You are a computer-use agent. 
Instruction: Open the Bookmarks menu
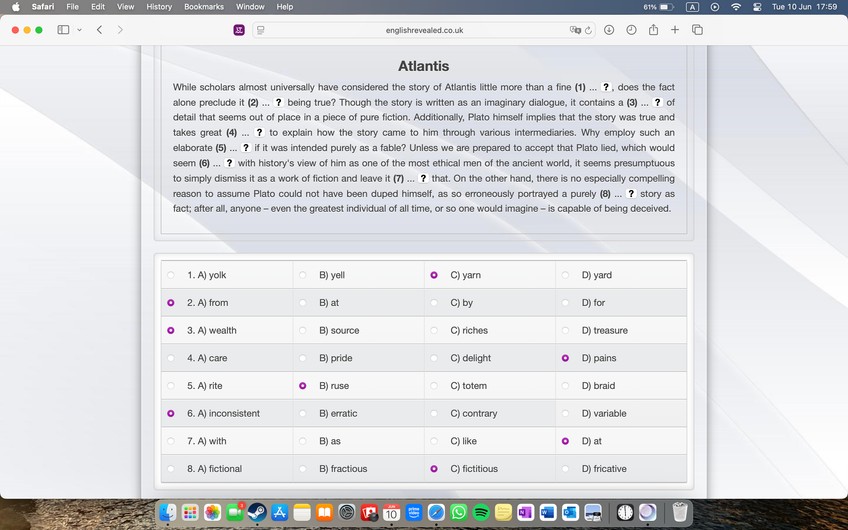[203, 7]
